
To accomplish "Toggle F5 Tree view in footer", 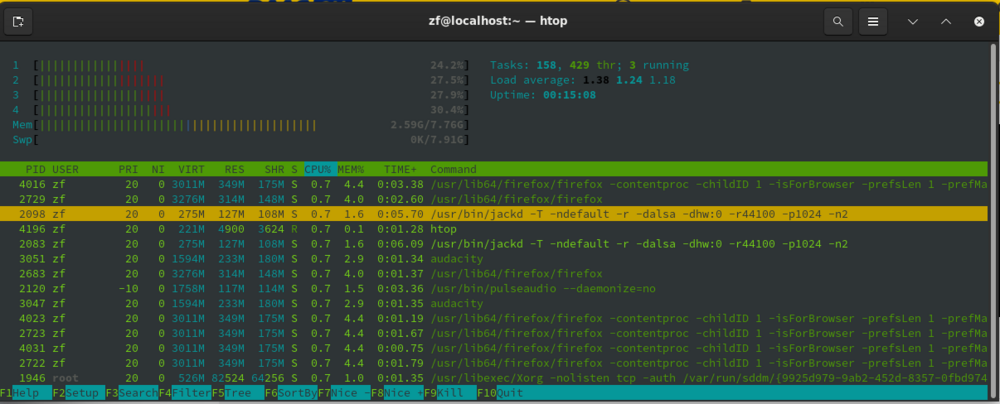I will (238, 393).
